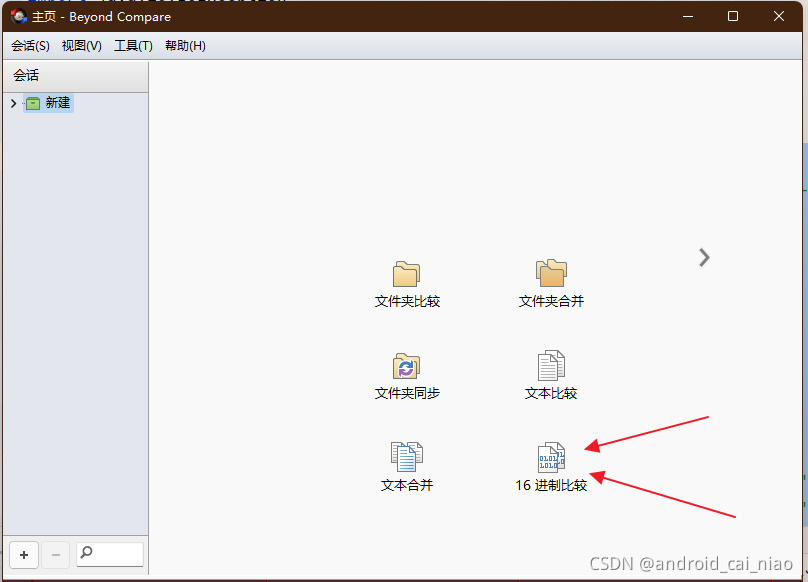Start 16 进制比较 hex compare session
The height and width of the screenshot is (582, 808).
551,468
